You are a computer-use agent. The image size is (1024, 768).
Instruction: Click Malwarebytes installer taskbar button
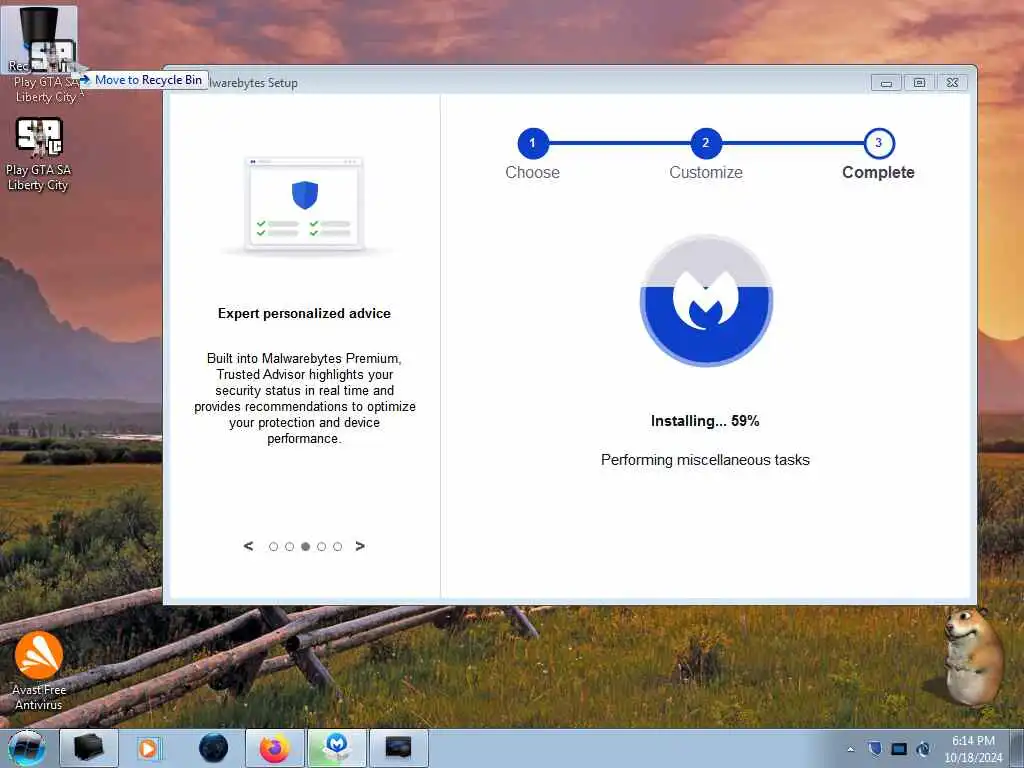[336, 748]
